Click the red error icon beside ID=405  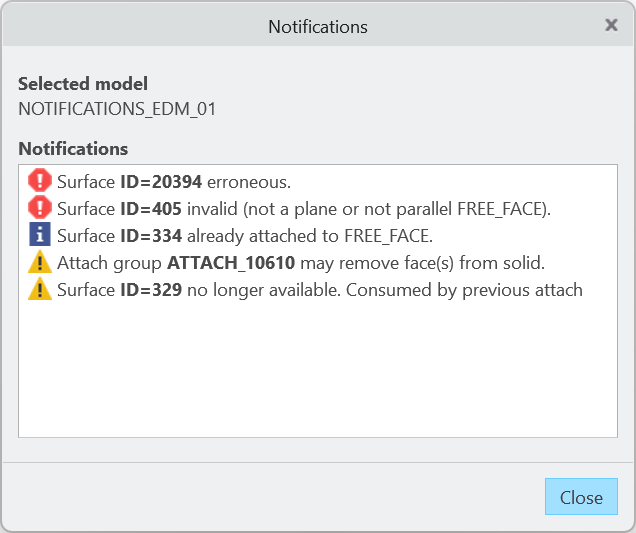click(39, 208)
